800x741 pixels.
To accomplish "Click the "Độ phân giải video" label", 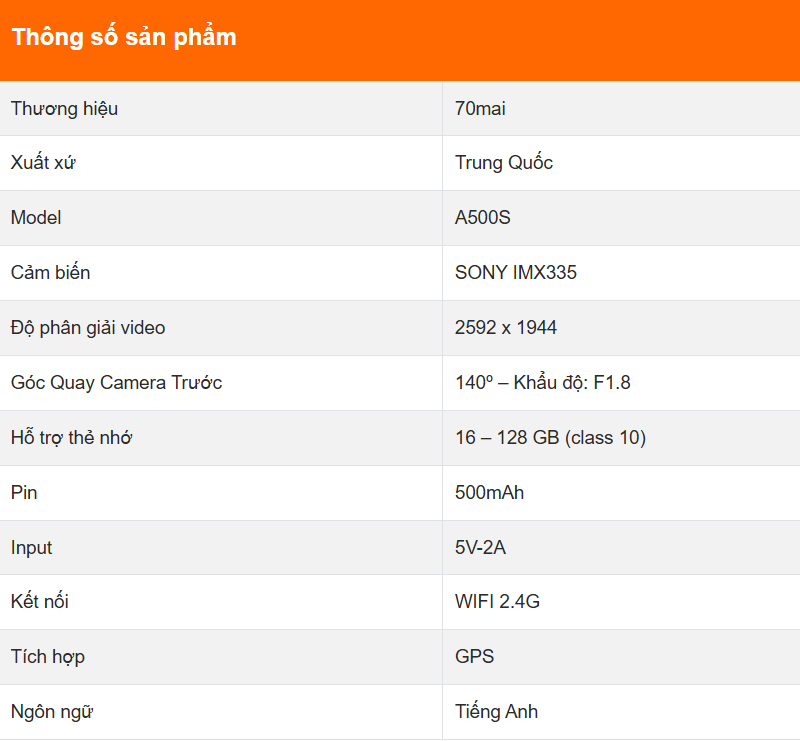I will pos(88,328).
